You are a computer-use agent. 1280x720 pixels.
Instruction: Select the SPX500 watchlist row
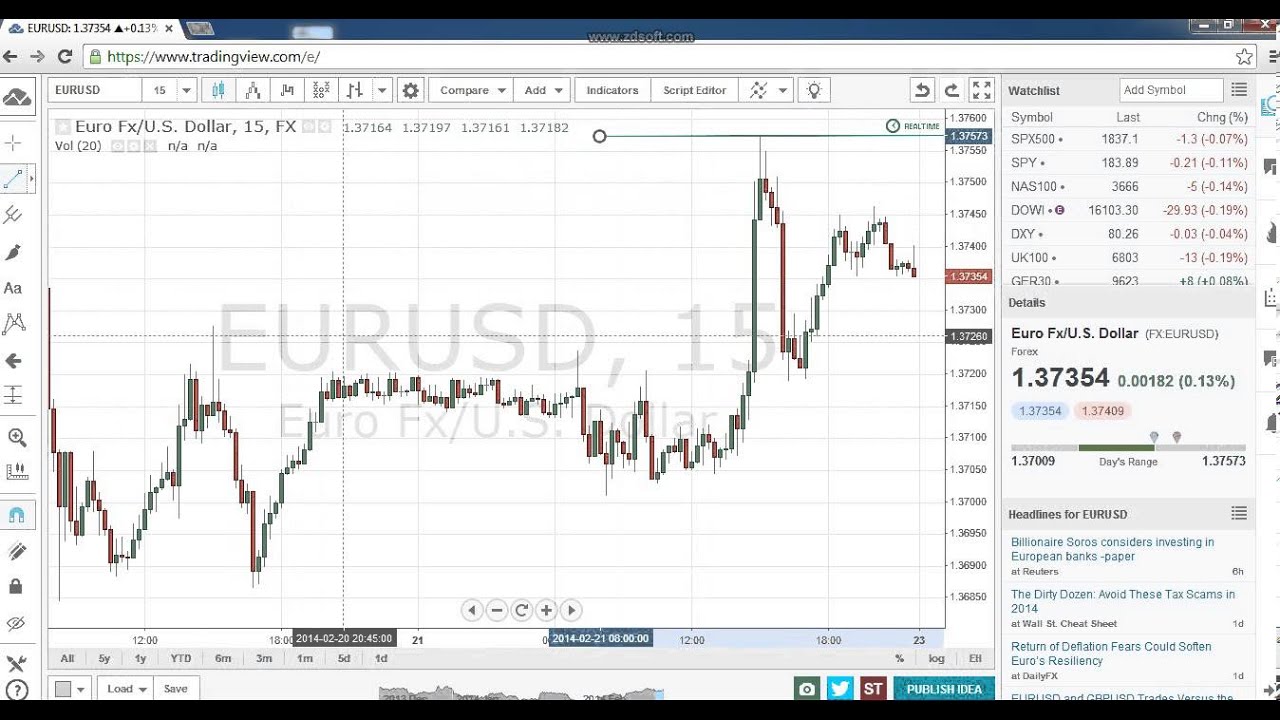(x=1128, y=139)
